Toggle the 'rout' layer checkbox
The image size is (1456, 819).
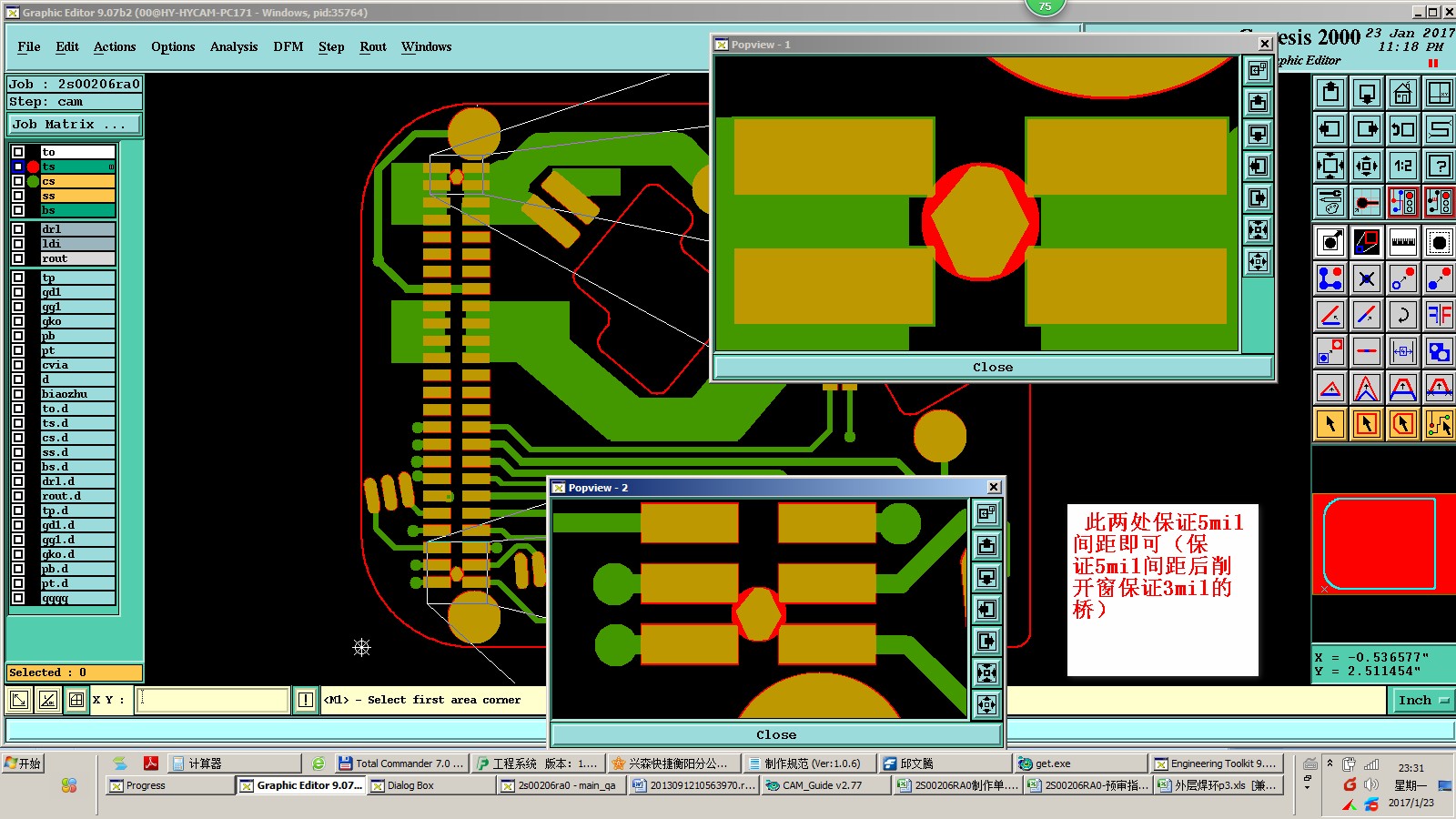tap(18, 258)
